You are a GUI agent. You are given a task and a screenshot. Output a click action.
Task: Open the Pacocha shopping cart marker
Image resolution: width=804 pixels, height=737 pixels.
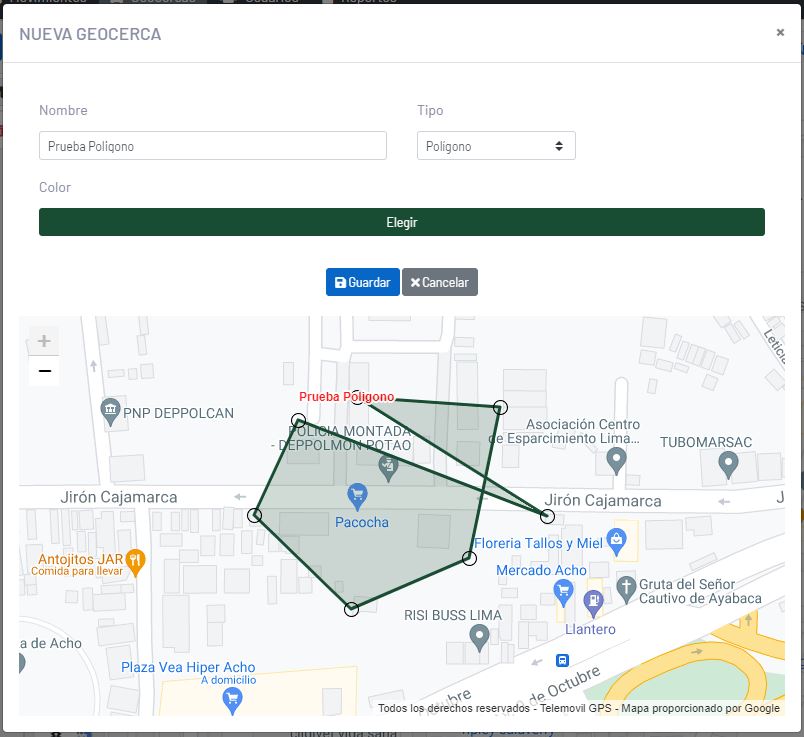[x=357, y=497]
